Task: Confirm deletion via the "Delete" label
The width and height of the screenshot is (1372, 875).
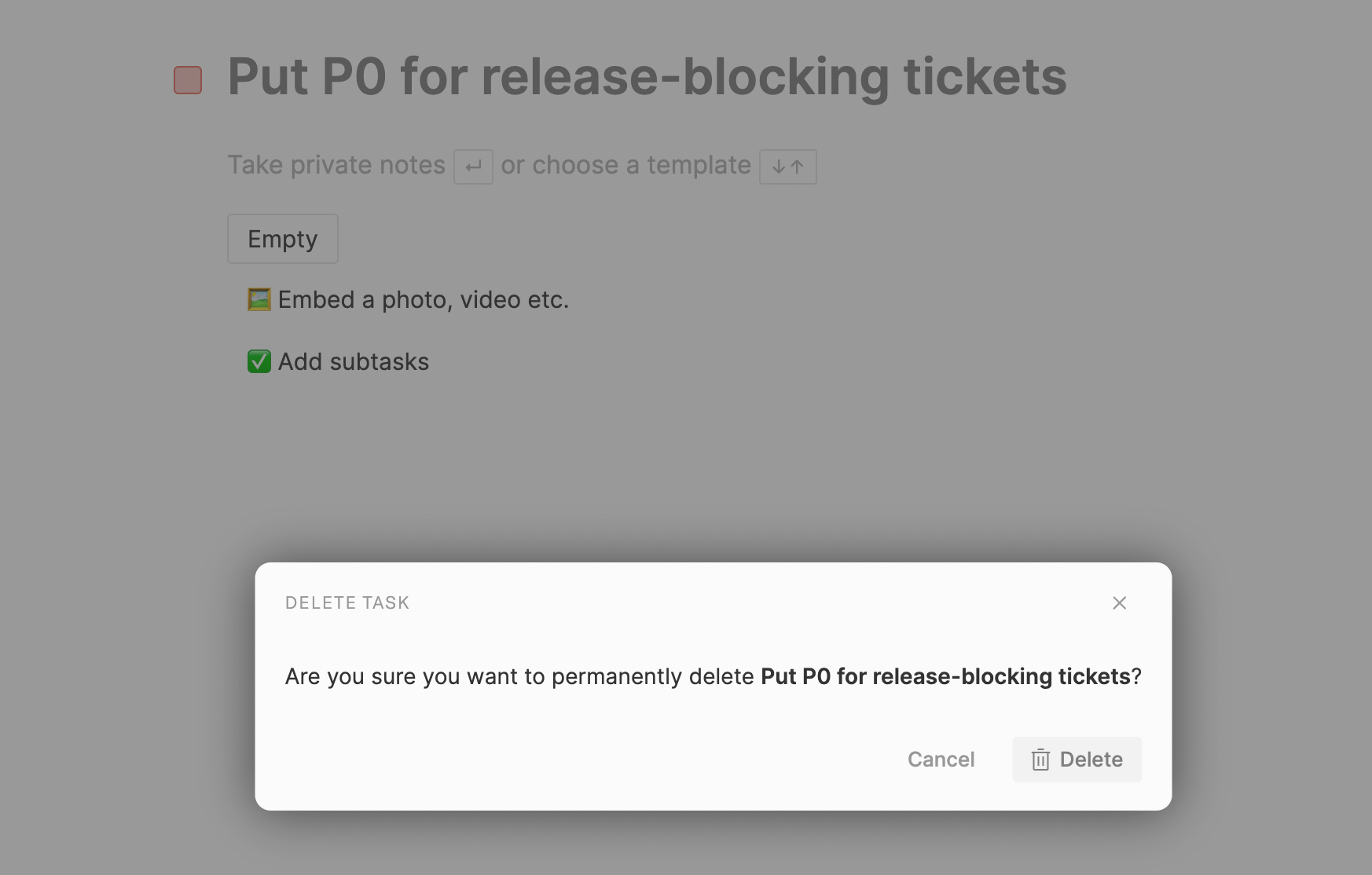Action: (1091, 760)
